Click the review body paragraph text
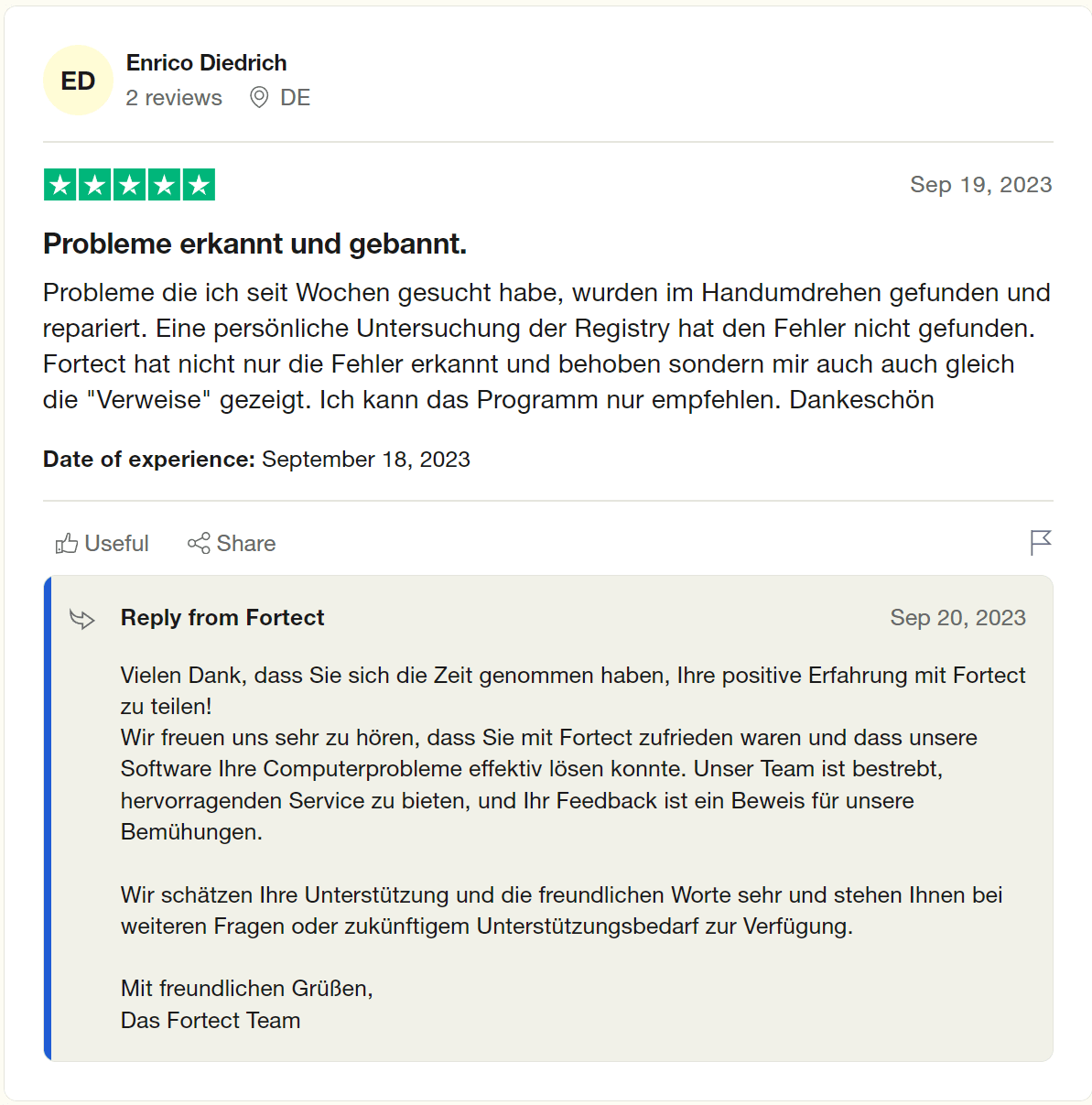The height and width of the screenshot is (1105, 1092). pyautogui.click(x=546, y=346)
